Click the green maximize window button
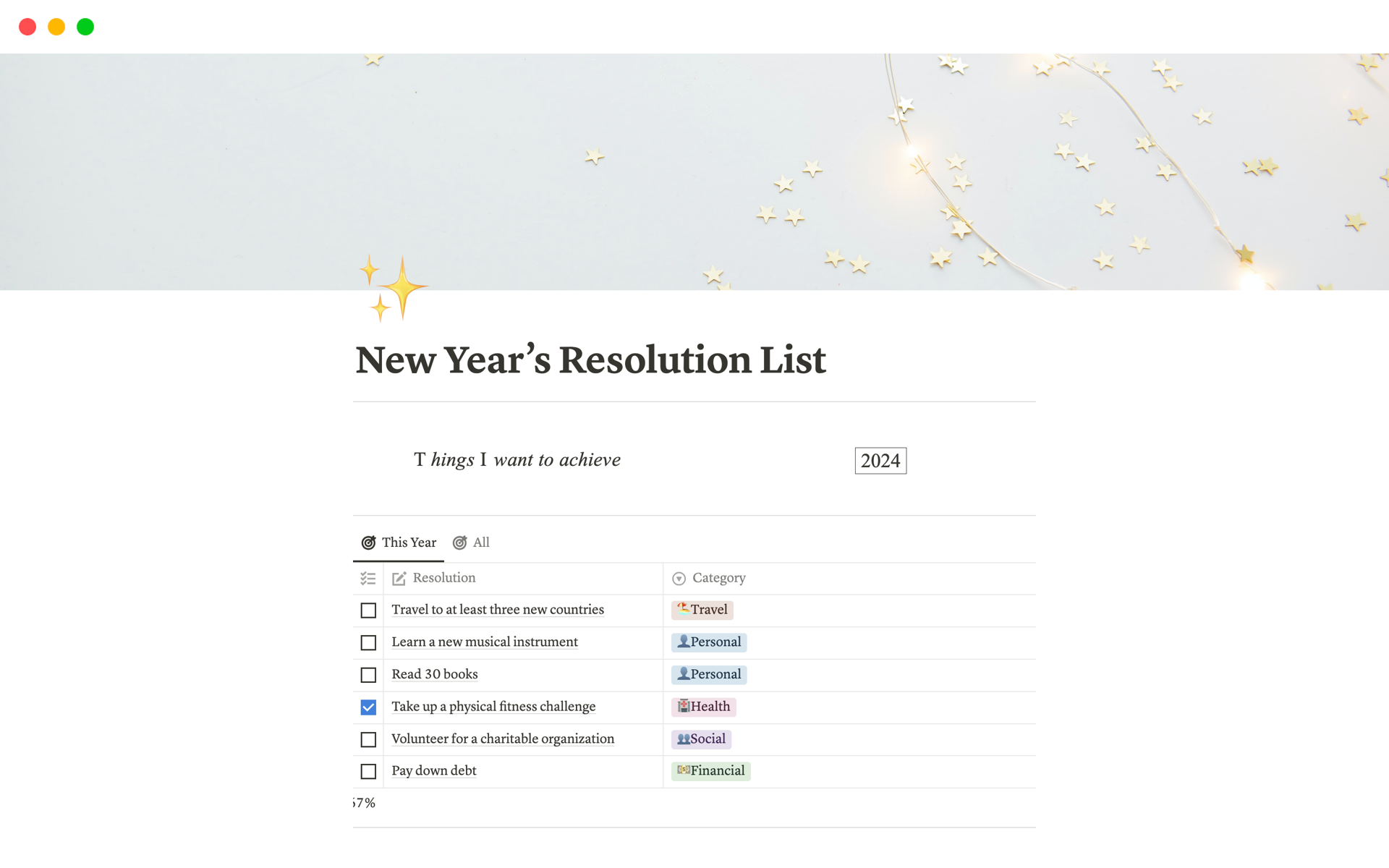Image resolution: width=1389 pixels, height=868 pixels. click(x=85, y=27)
